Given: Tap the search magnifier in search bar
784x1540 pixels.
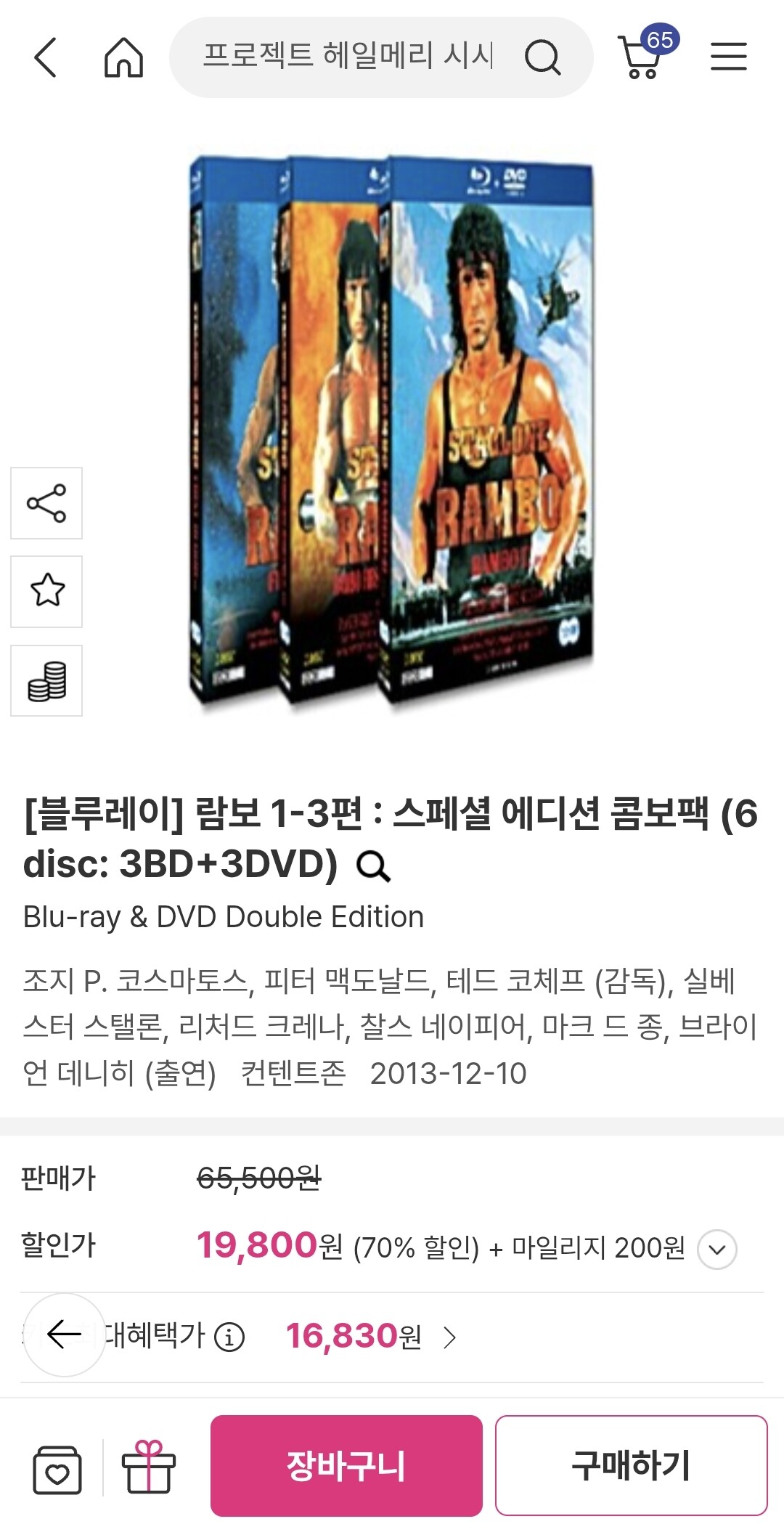Looking at the screenshot, I should [x=542, y=57].
